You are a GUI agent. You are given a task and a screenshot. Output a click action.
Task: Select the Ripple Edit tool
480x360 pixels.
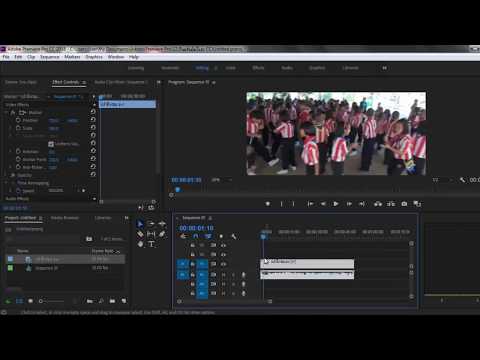(x=162, y=224)
